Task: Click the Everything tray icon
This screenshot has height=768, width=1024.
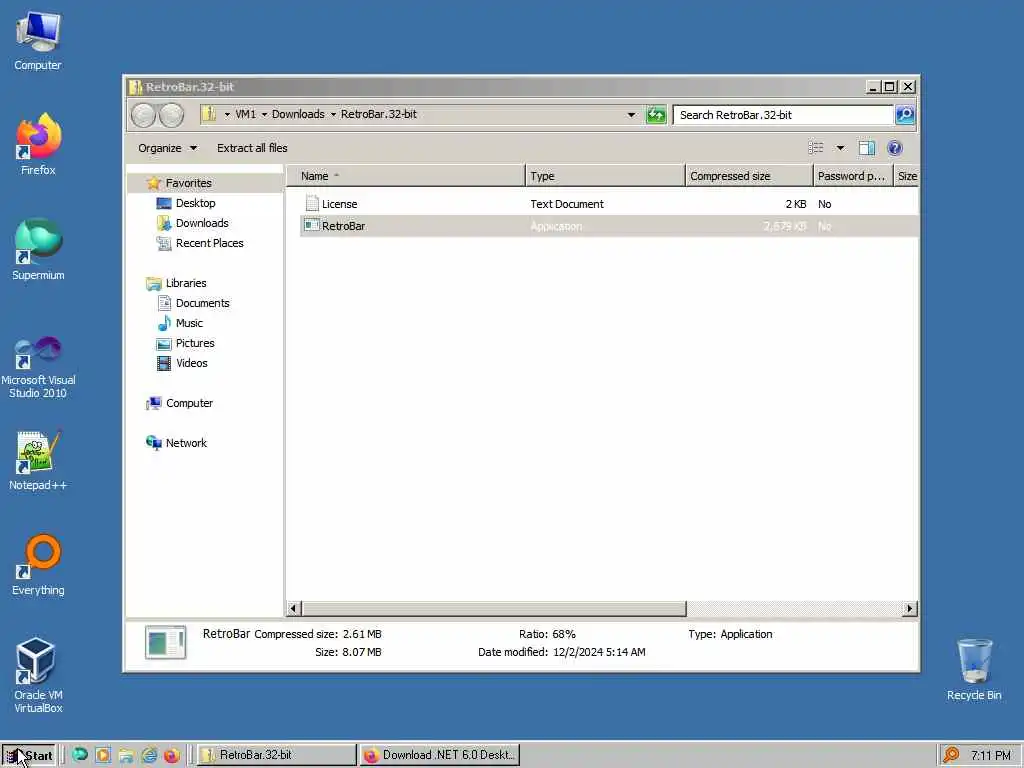Action: coord(951,755)
